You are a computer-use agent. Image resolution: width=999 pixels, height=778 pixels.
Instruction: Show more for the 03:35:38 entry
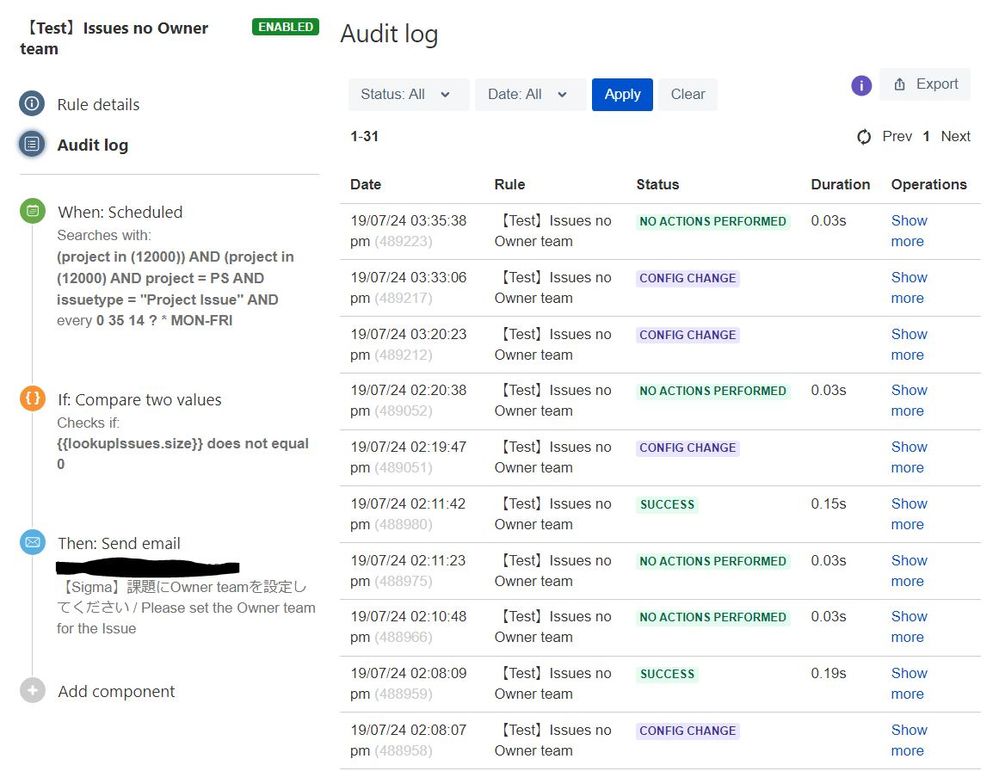909,231
